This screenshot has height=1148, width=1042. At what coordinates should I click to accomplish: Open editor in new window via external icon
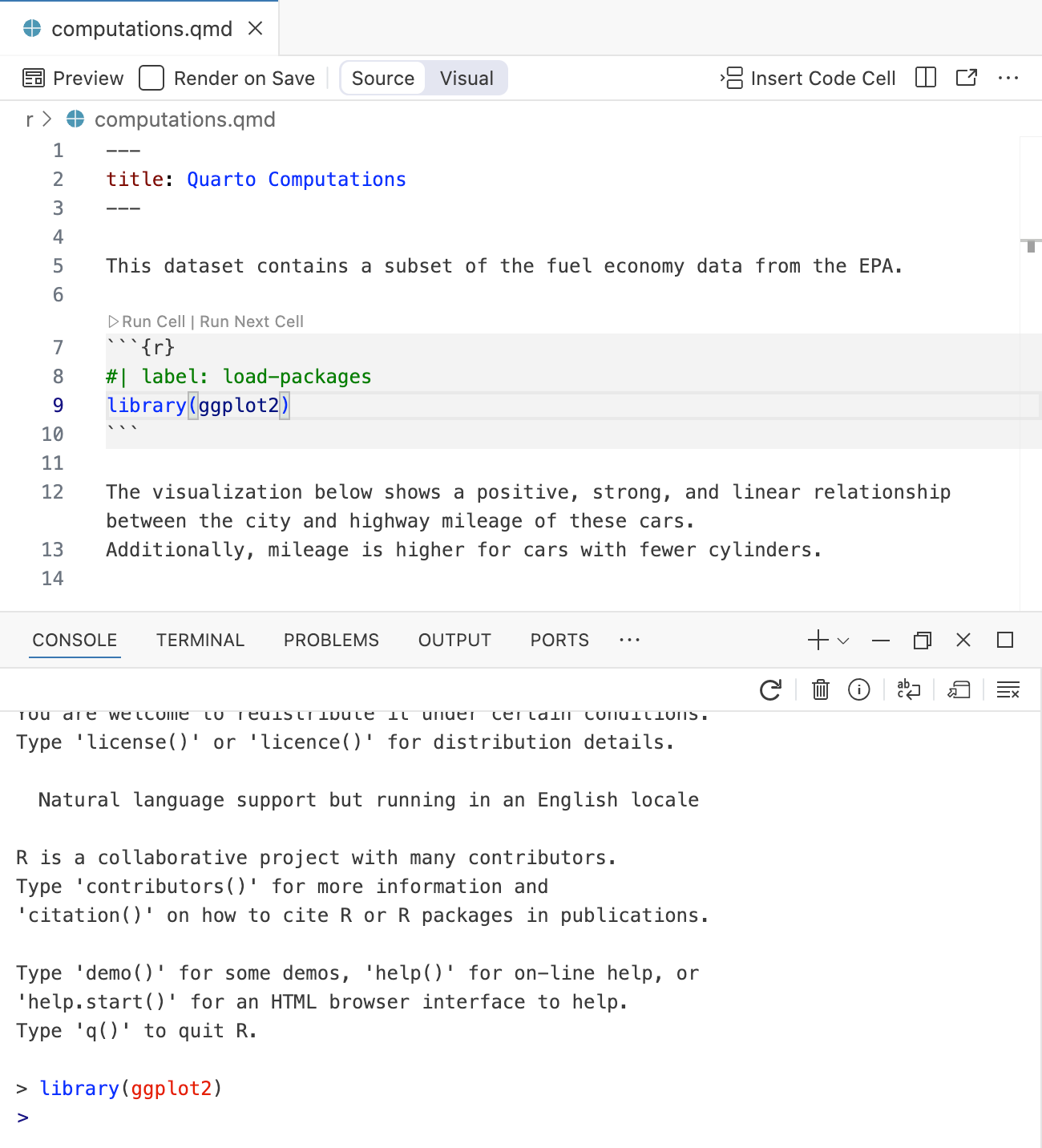[966, 78]
